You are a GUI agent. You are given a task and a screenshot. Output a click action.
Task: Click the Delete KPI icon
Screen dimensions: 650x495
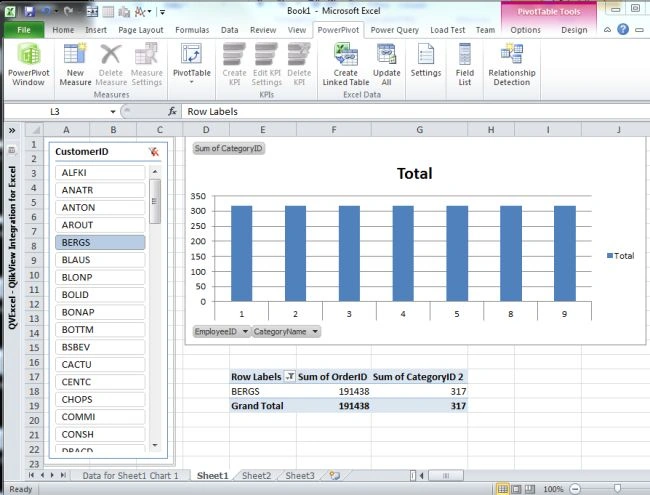coord(299,64)
